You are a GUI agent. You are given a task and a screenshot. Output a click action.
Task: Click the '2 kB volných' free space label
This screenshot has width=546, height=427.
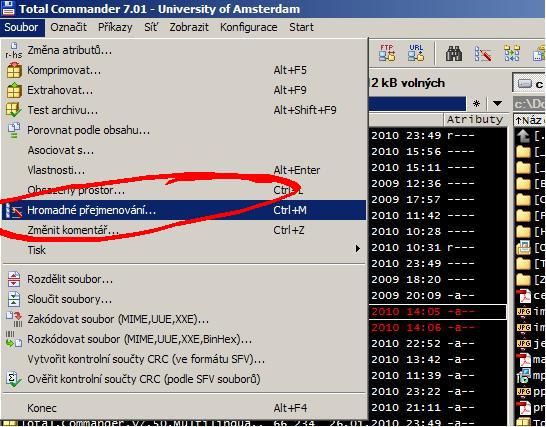(x=408, y=83)
